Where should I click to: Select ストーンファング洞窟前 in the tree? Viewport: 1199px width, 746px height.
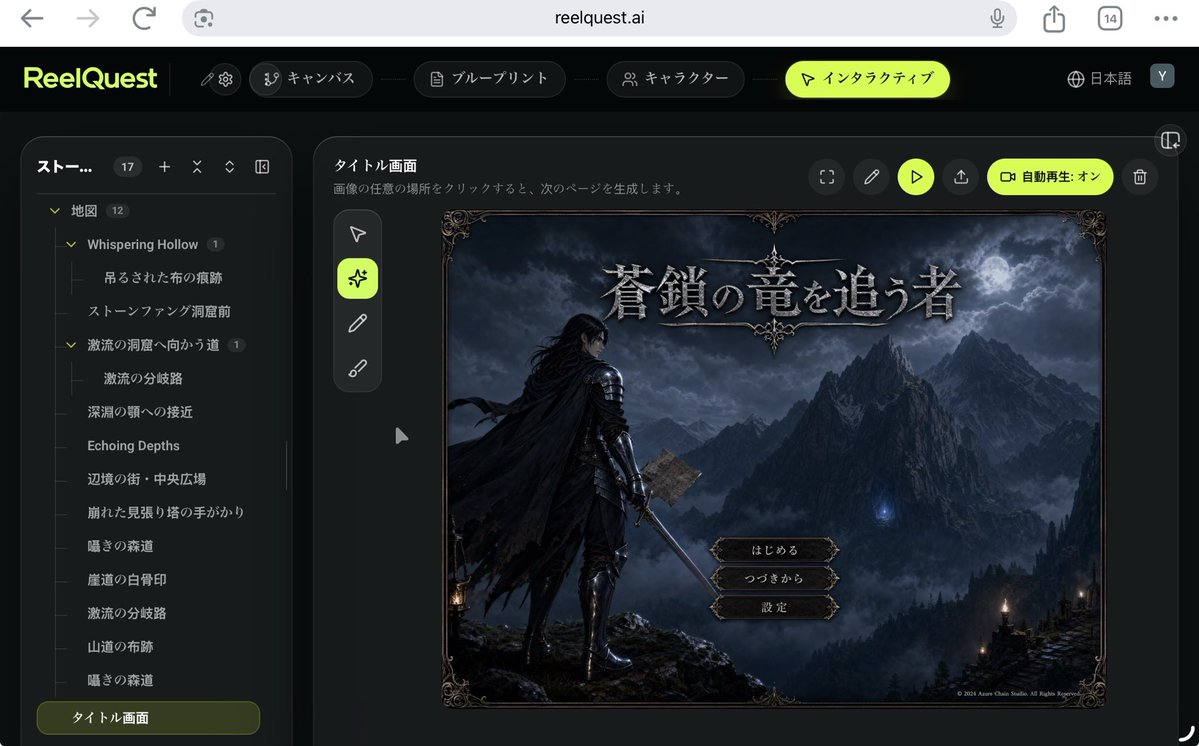[x=159, y=311]
